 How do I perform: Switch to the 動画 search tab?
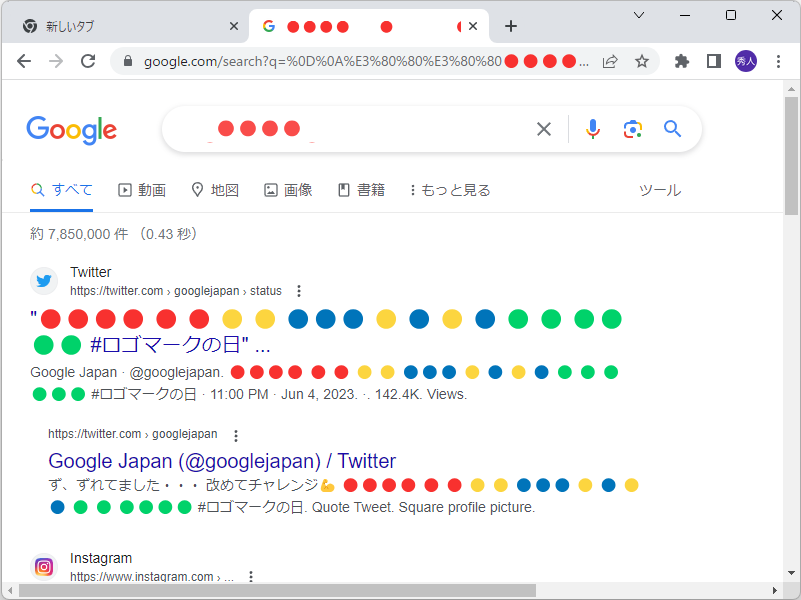[x=142, y=189]
